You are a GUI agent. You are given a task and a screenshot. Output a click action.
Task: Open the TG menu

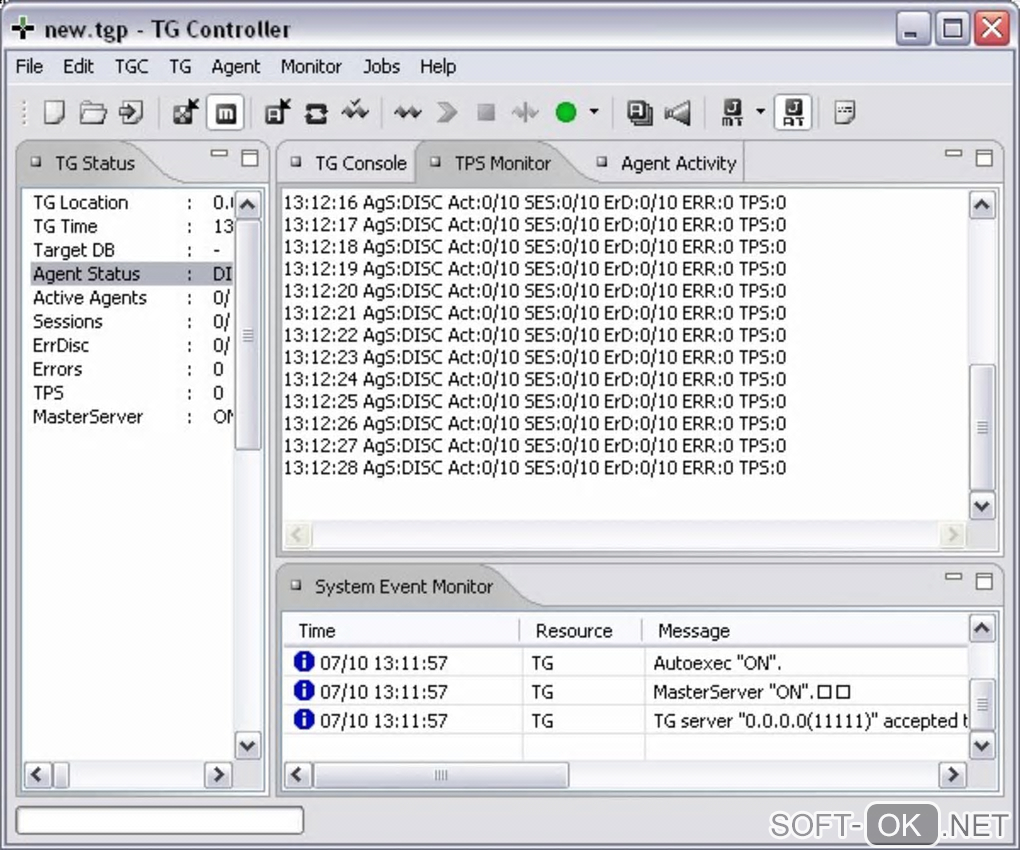click(x=180, y=66)
